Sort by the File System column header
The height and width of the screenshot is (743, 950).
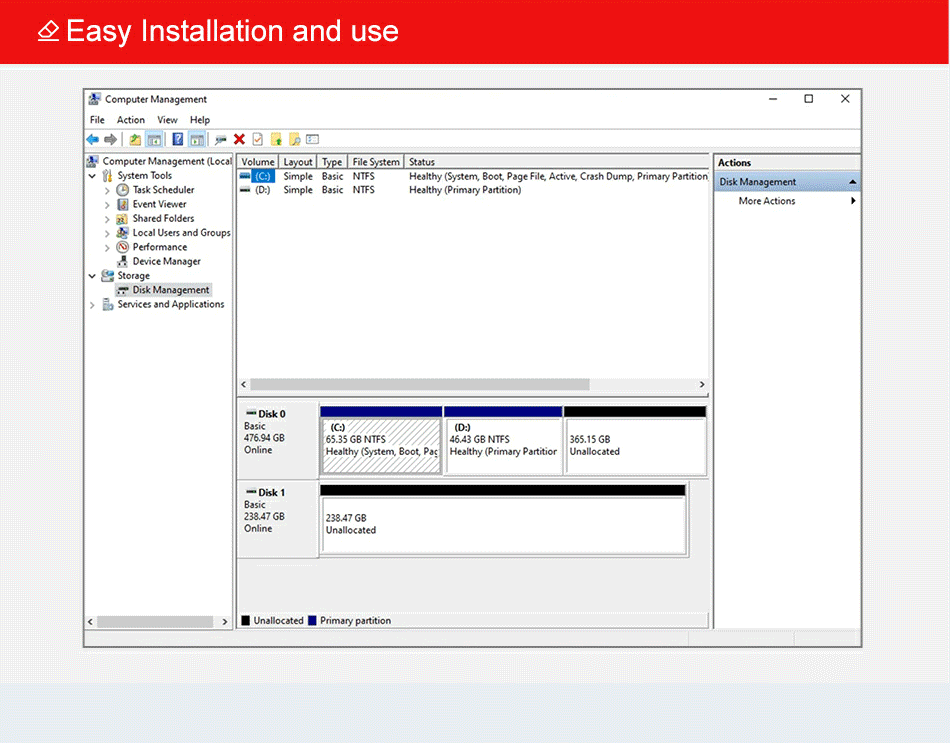376,162
